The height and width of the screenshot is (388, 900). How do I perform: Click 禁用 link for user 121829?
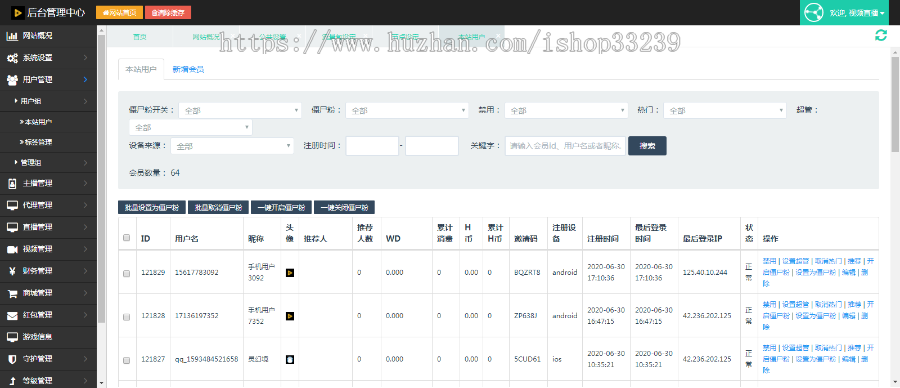tap(769, 261)
